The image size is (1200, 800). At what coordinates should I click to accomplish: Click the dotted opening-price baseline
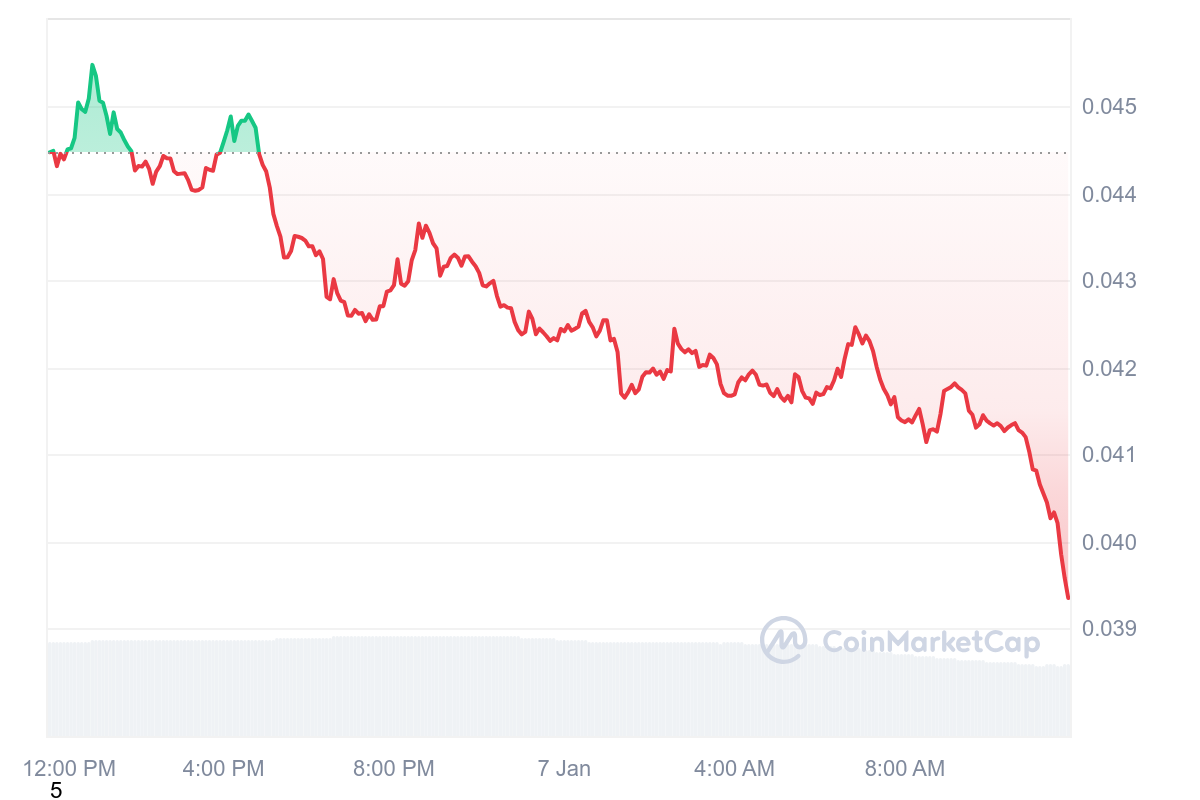[560, 153]
